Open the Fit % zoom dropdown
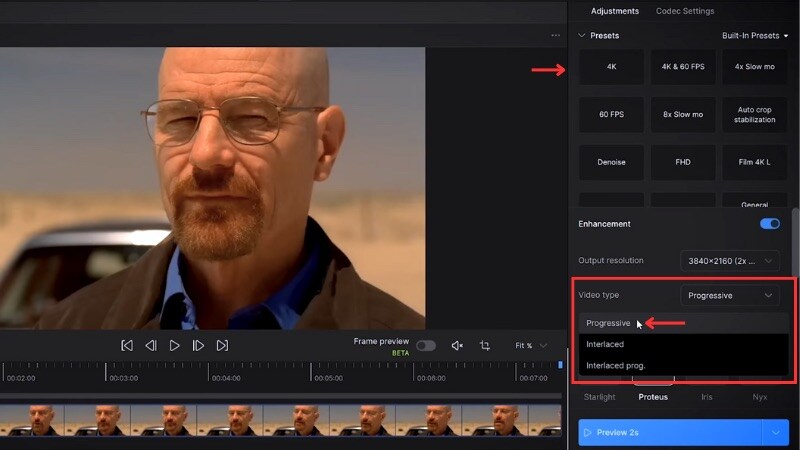This screenshot has width=800, height=450. (x=531, y=345)
